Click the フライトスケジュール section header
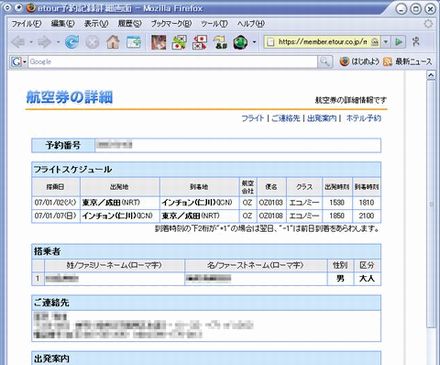Viewport: 440px width, 365px height. point(206,169)
